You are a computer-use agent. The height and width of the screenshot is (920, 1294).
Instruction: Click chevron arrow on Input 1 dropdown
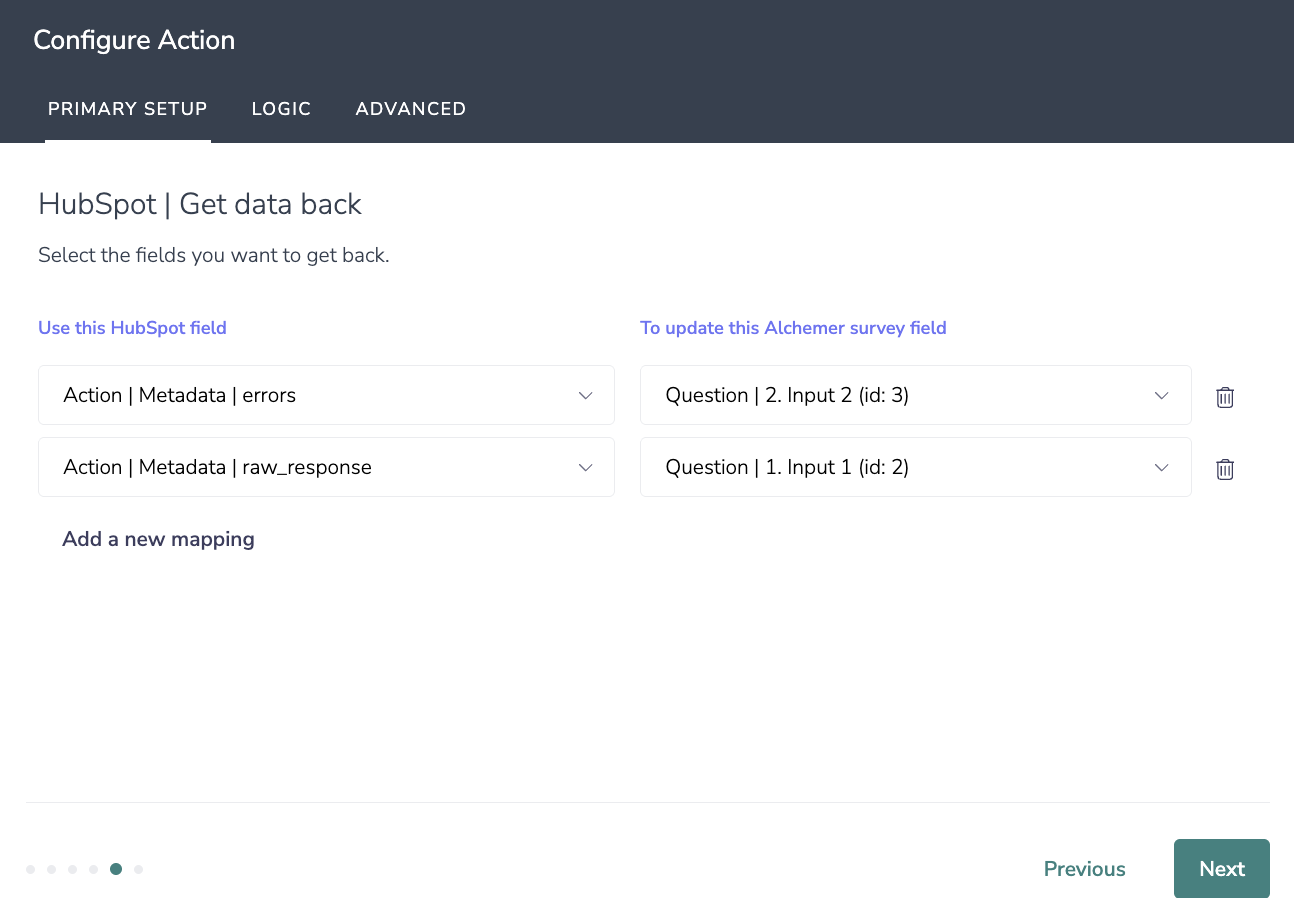click(1161, 468)
